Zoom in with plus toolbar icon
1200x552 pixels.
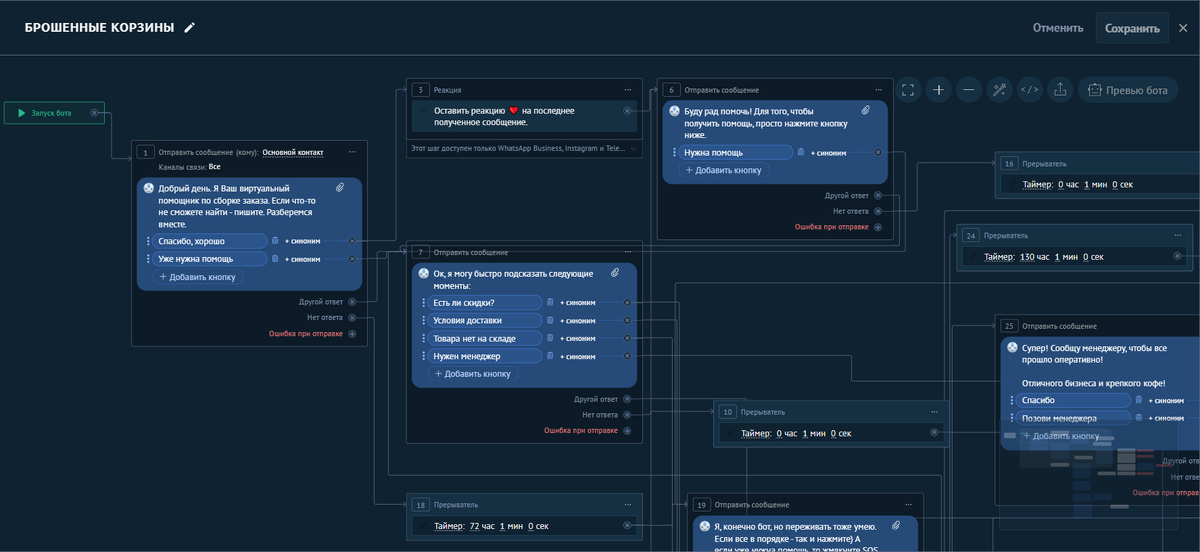tap(938, 90)
